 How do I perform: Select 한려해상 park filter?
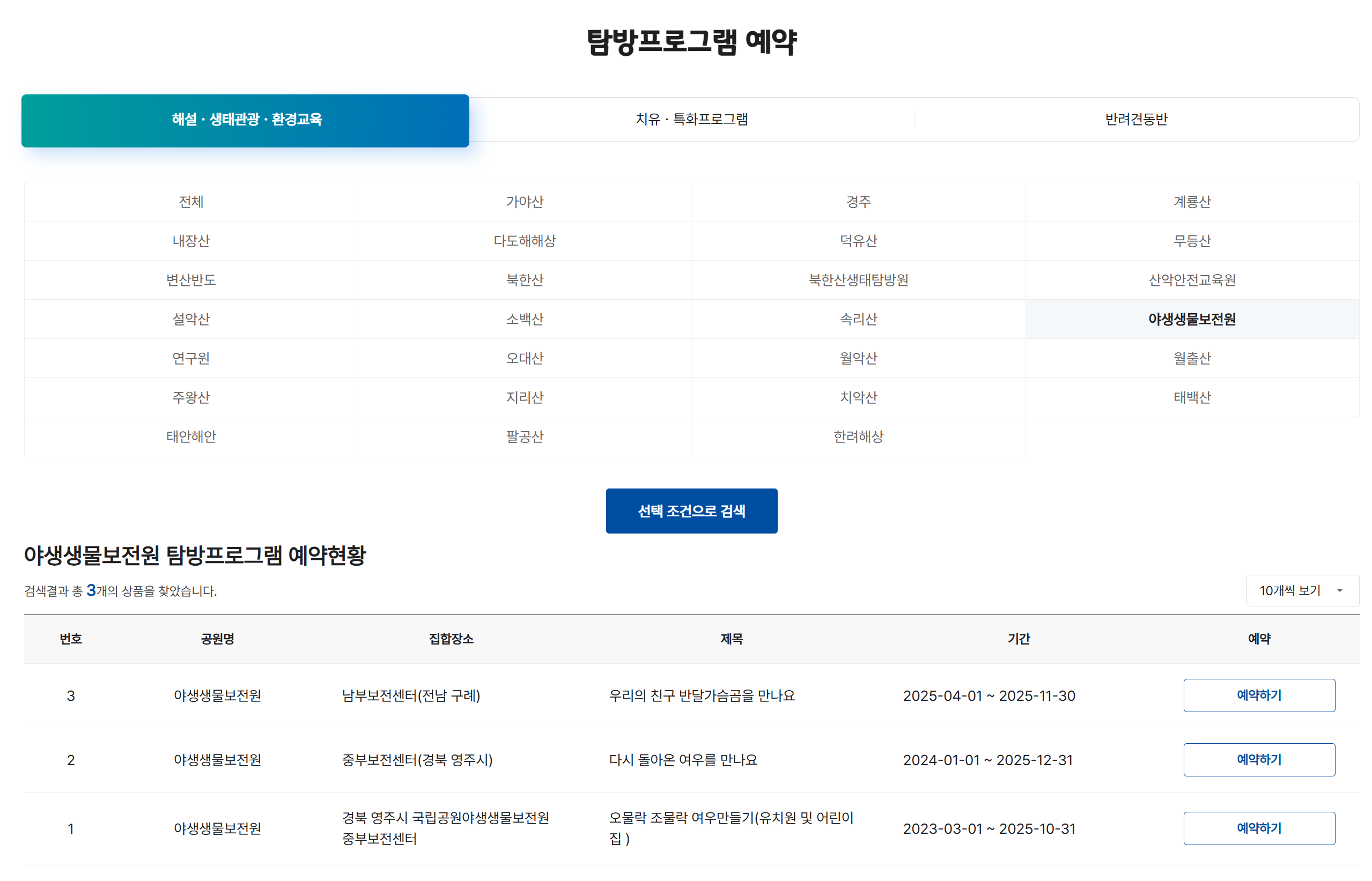coord(858,436)
